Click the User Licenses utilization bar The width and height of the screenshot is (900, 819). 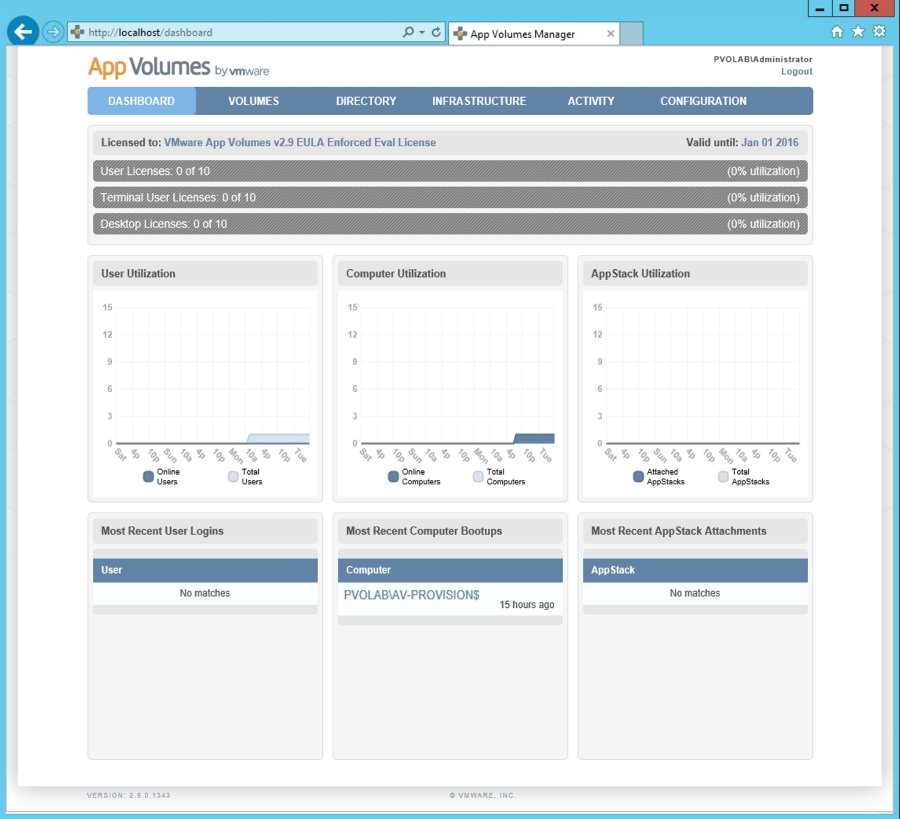(x=450, y=171)
